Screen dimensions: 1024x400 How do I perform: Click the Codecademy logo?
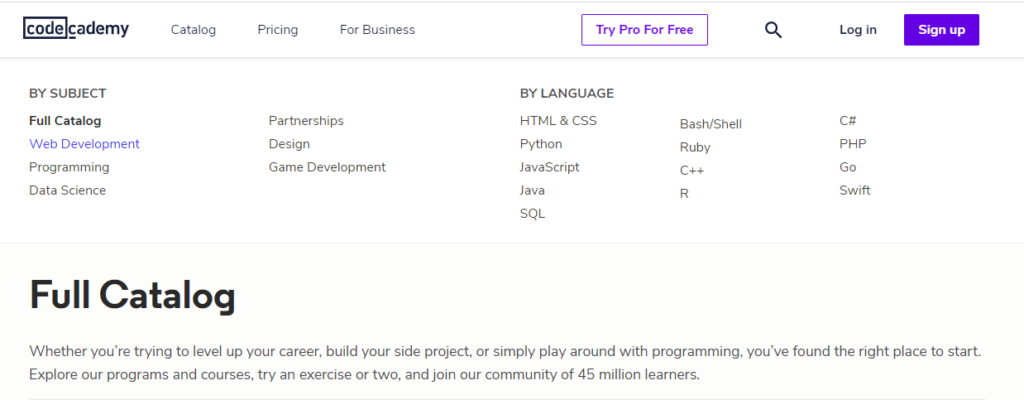76,29
